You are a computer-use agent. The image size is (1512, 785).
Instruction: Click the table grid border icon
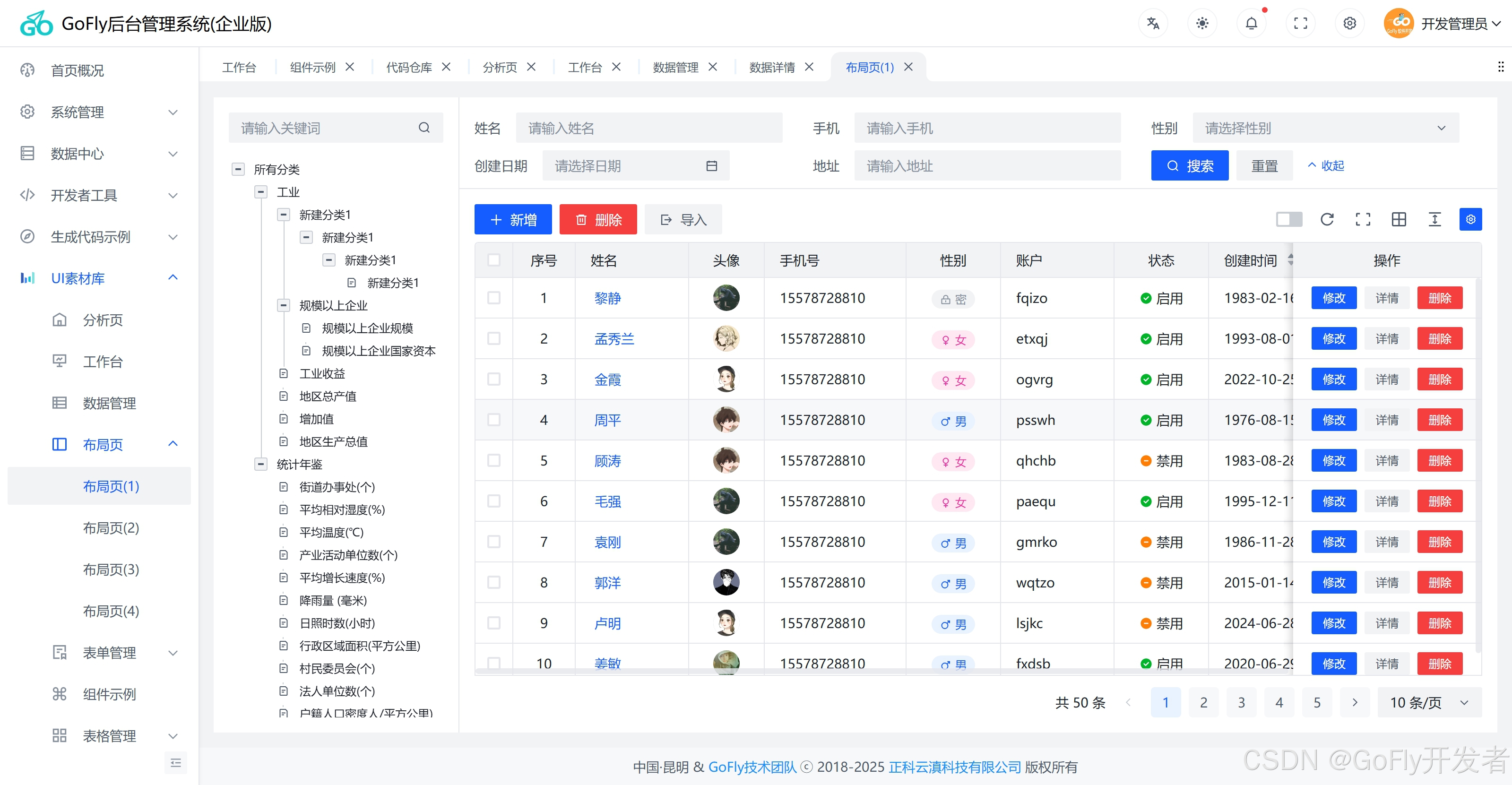1399,219
